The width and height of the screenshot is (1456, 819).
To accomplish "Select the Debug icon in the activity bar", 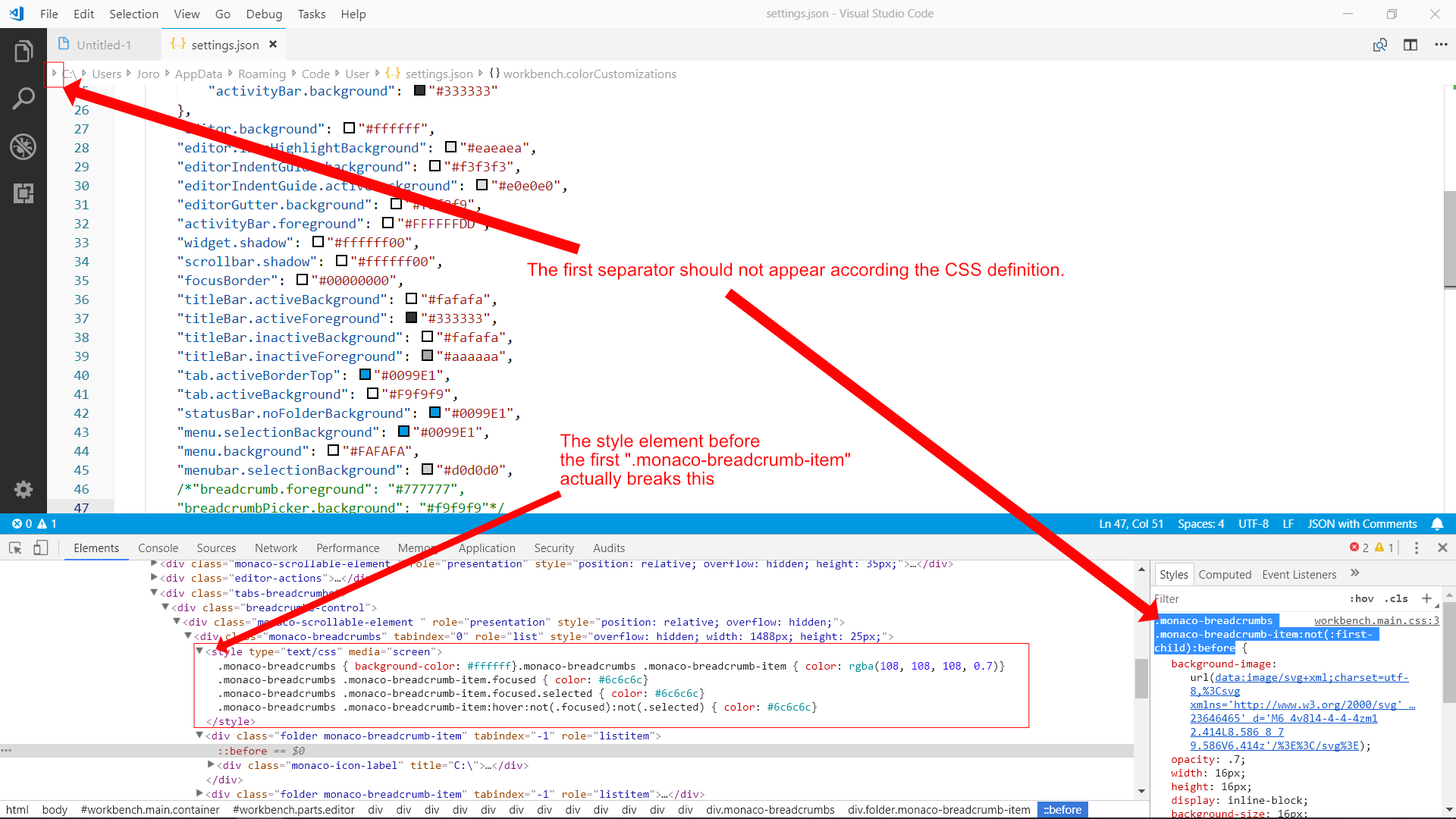I will [24, 146].
